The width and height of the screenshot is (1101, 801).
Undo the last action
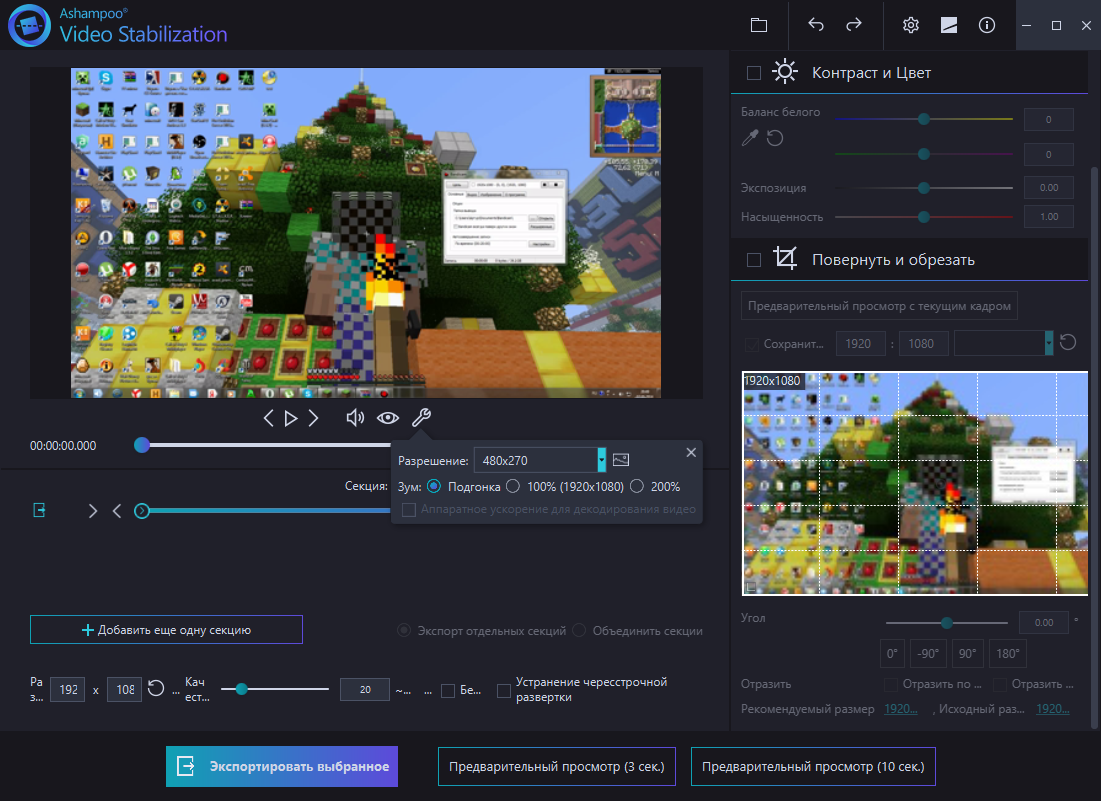click(x=815, y=25)
